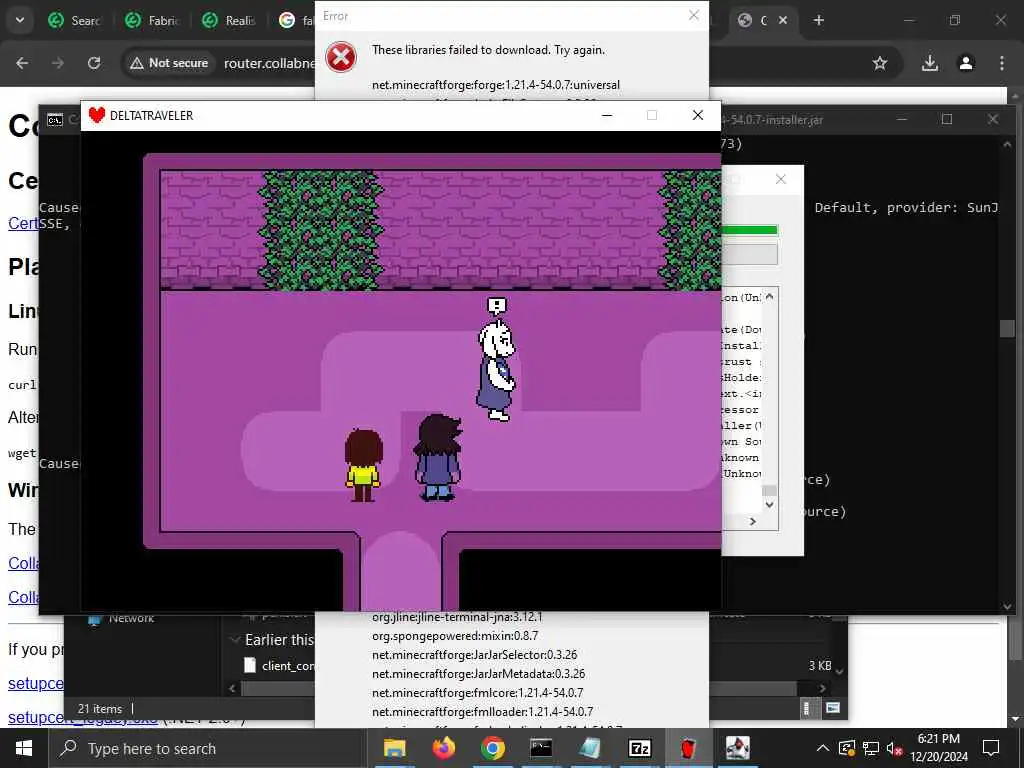Go forward in Chrome

pos(58,63)
